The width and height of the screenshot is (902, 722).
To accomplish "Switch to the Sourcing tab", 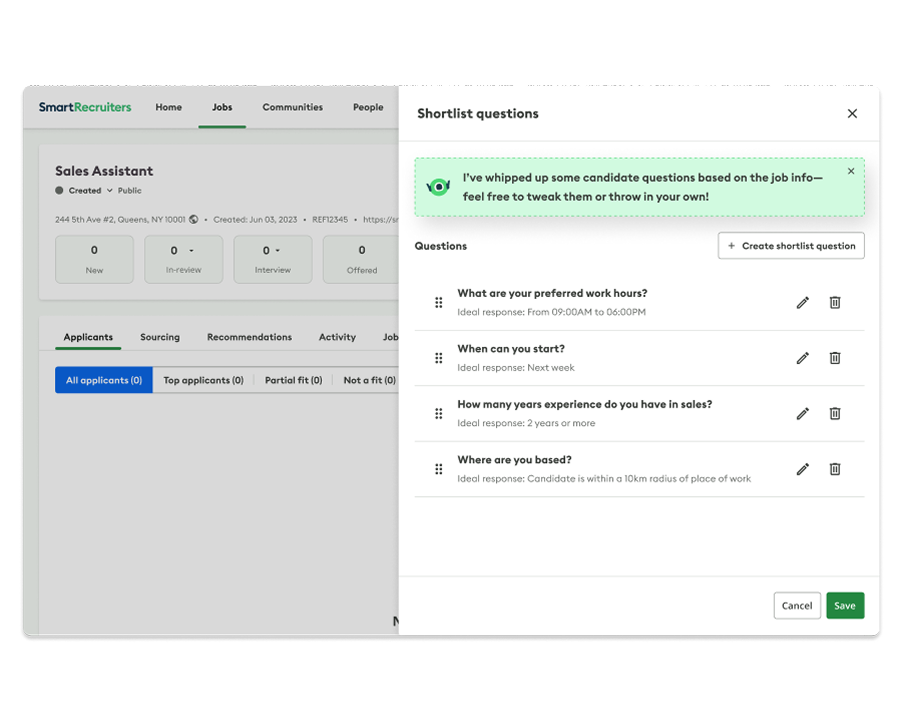I will (x=159, y=337).
